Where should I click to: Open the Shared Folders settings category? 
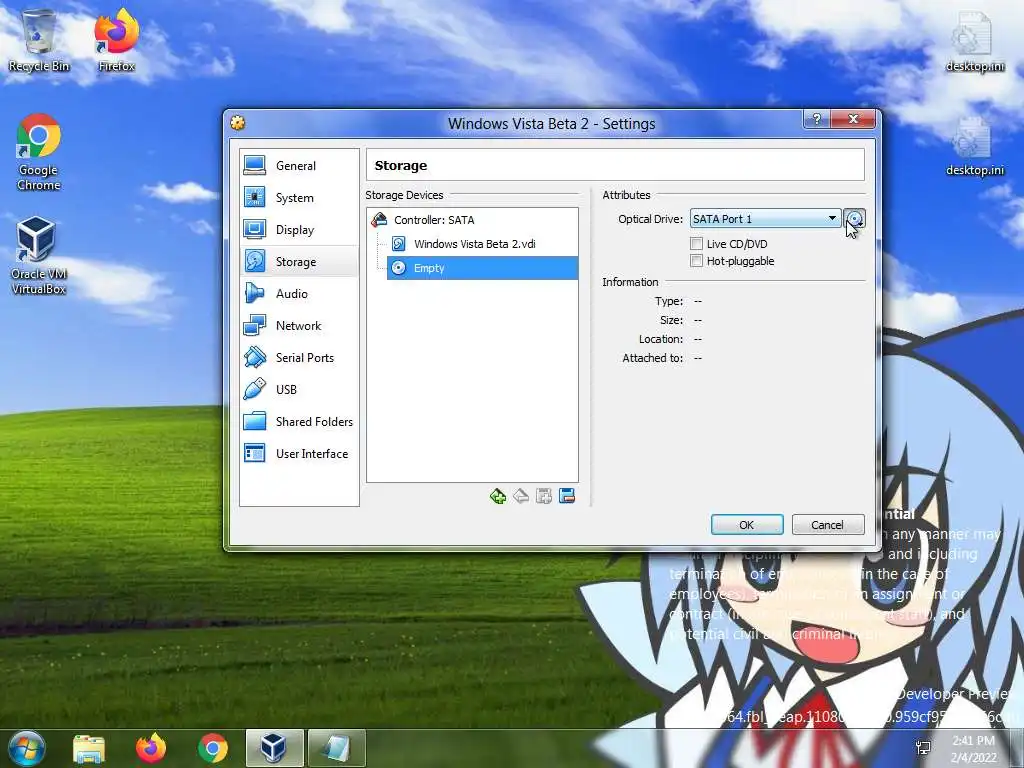[299, 422]
